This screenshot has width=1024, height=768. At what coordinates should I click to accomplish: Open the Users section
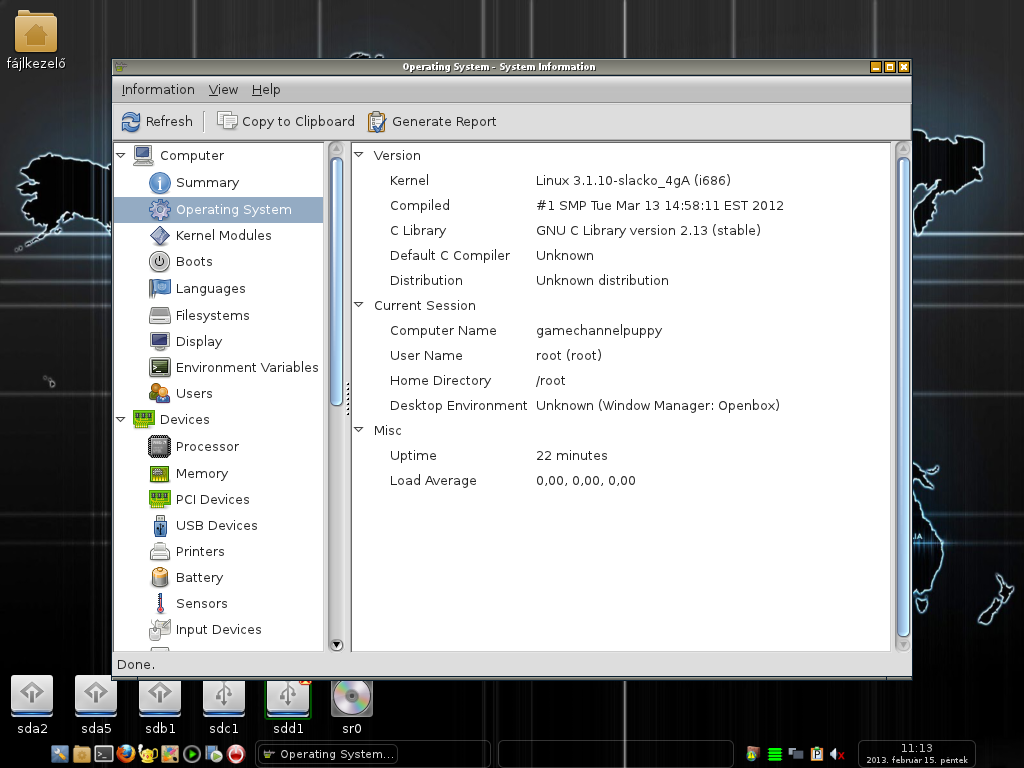coord(194,394)
